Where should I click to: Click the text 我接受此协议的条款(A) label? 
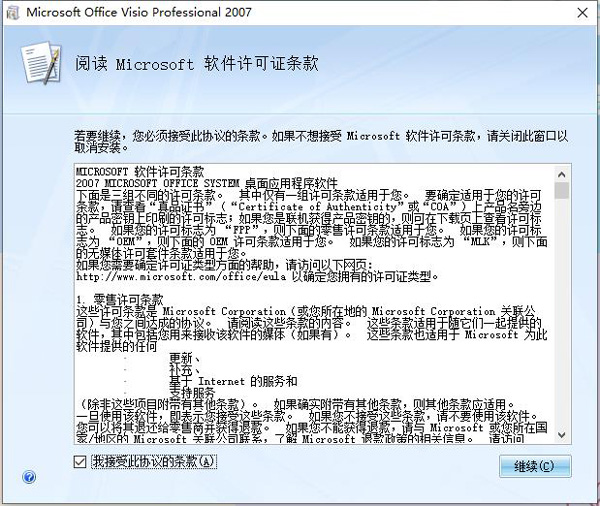click(154, 462)
